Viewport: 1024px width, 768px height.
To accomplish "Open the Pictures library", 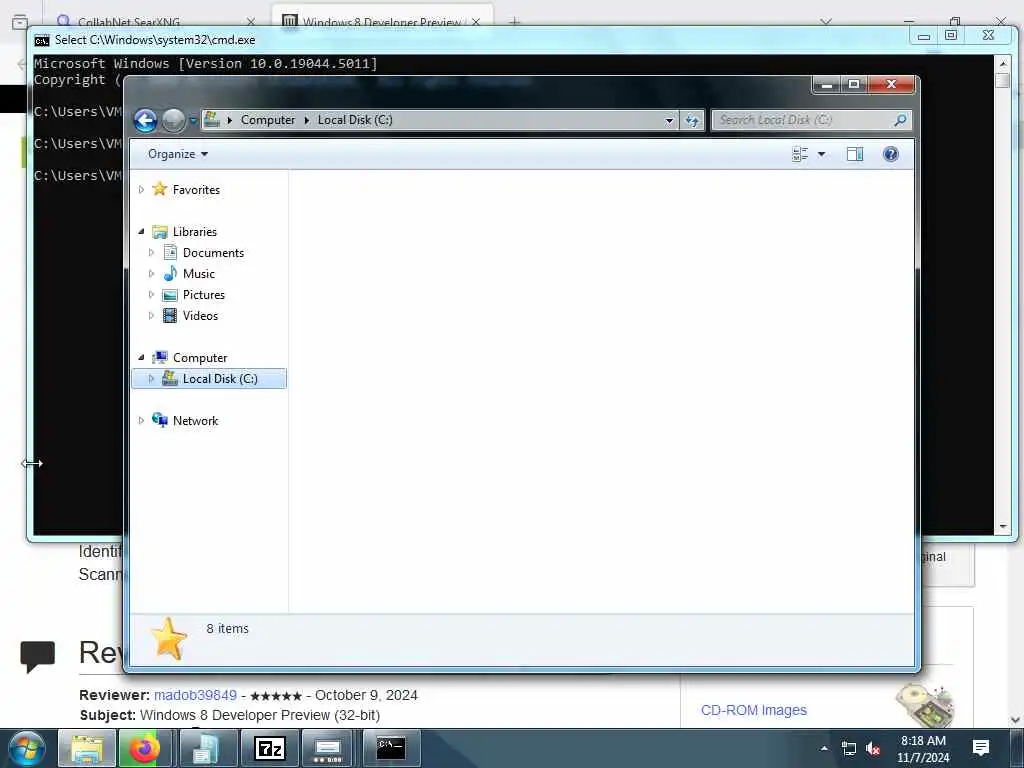I will 204,295.
